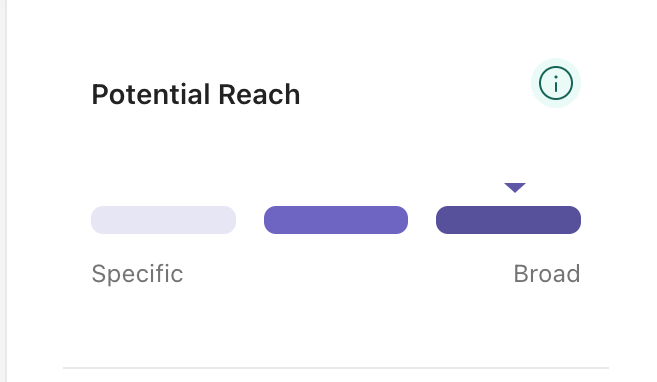Click the reach segment beneath the triangle pointer
This screenshot has width=657, height=382.
(x=508, y=220)
